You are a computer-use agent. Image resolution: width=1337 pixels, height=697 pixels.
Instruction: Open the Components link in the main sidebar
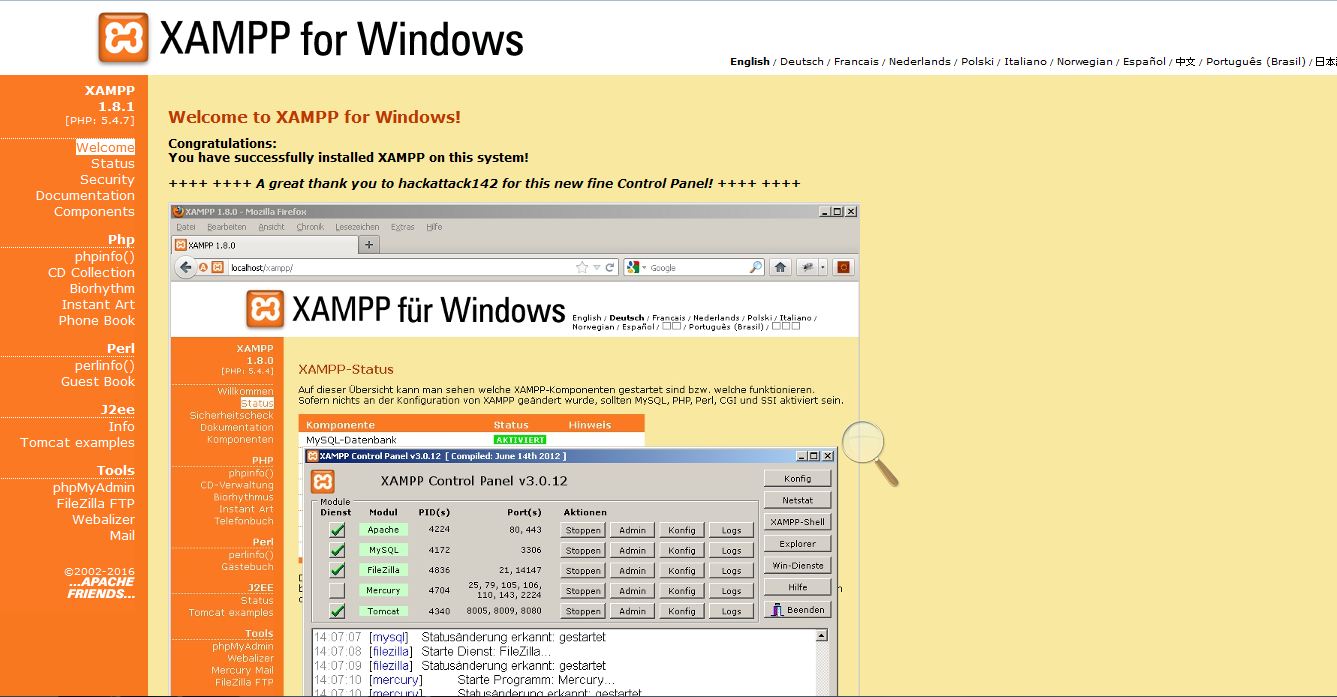tap(94, 211)
